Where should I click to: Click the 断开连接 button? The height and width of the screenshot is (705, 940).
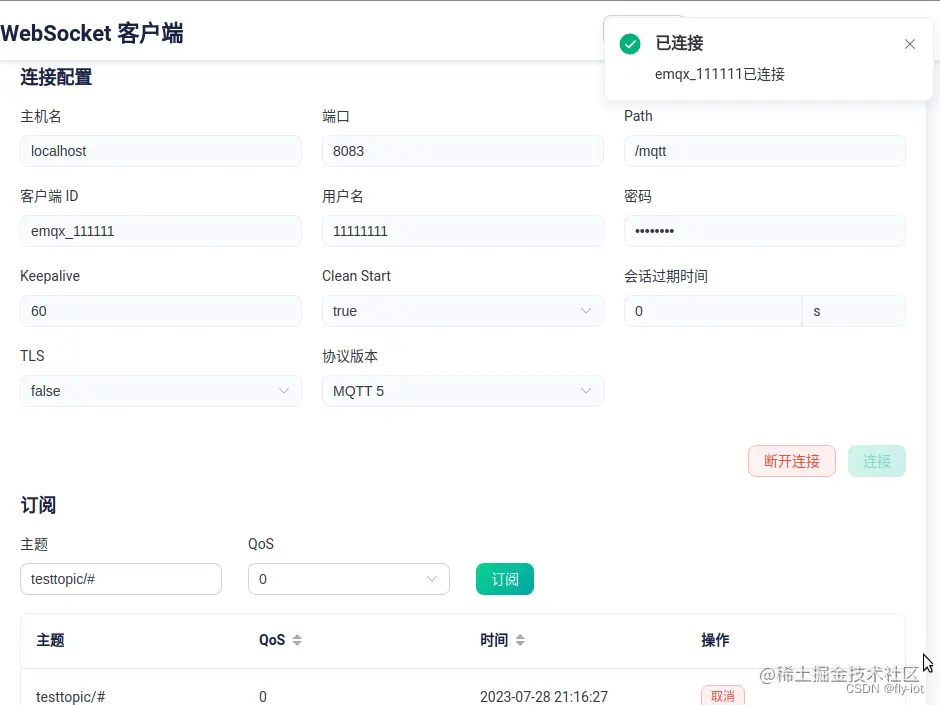click(791, 461)
